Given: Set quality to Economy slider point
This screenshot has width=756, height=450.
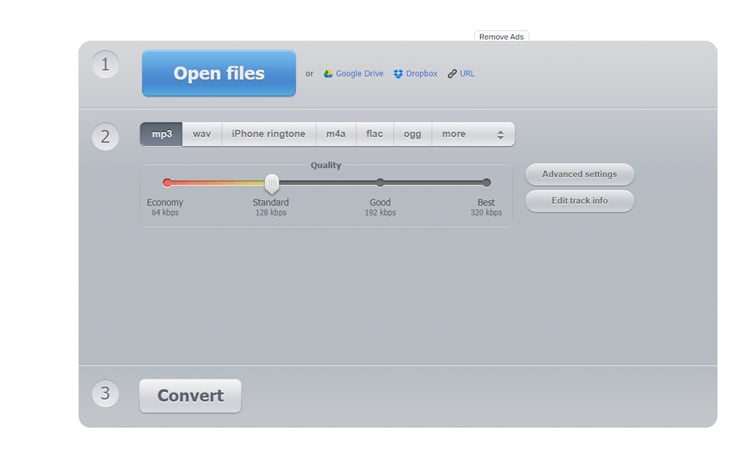Looking at the screenshot, I should pyautogui.click(x=167, y=182).
